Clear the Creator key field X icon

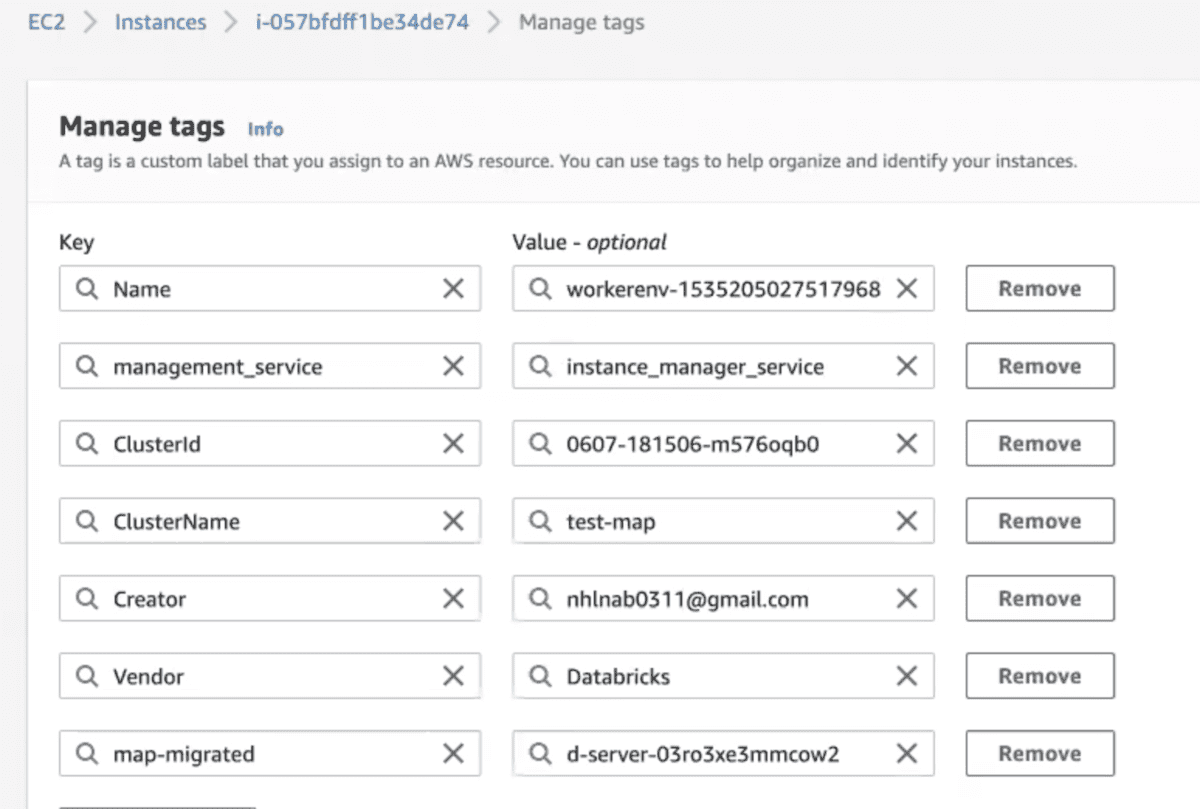[453, 599]
